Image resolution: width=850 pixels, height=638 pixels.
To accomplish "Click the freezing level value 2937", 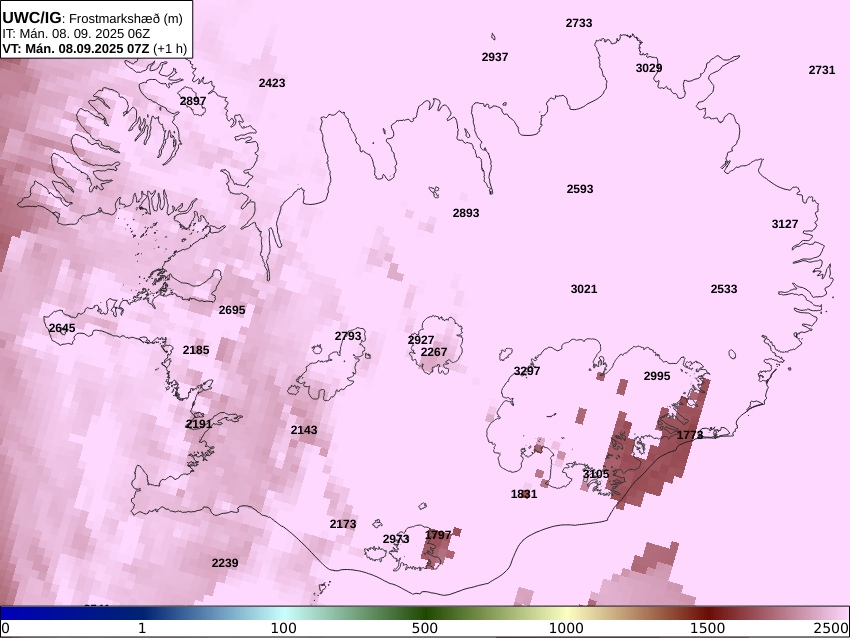I will [x=495, y=57].
